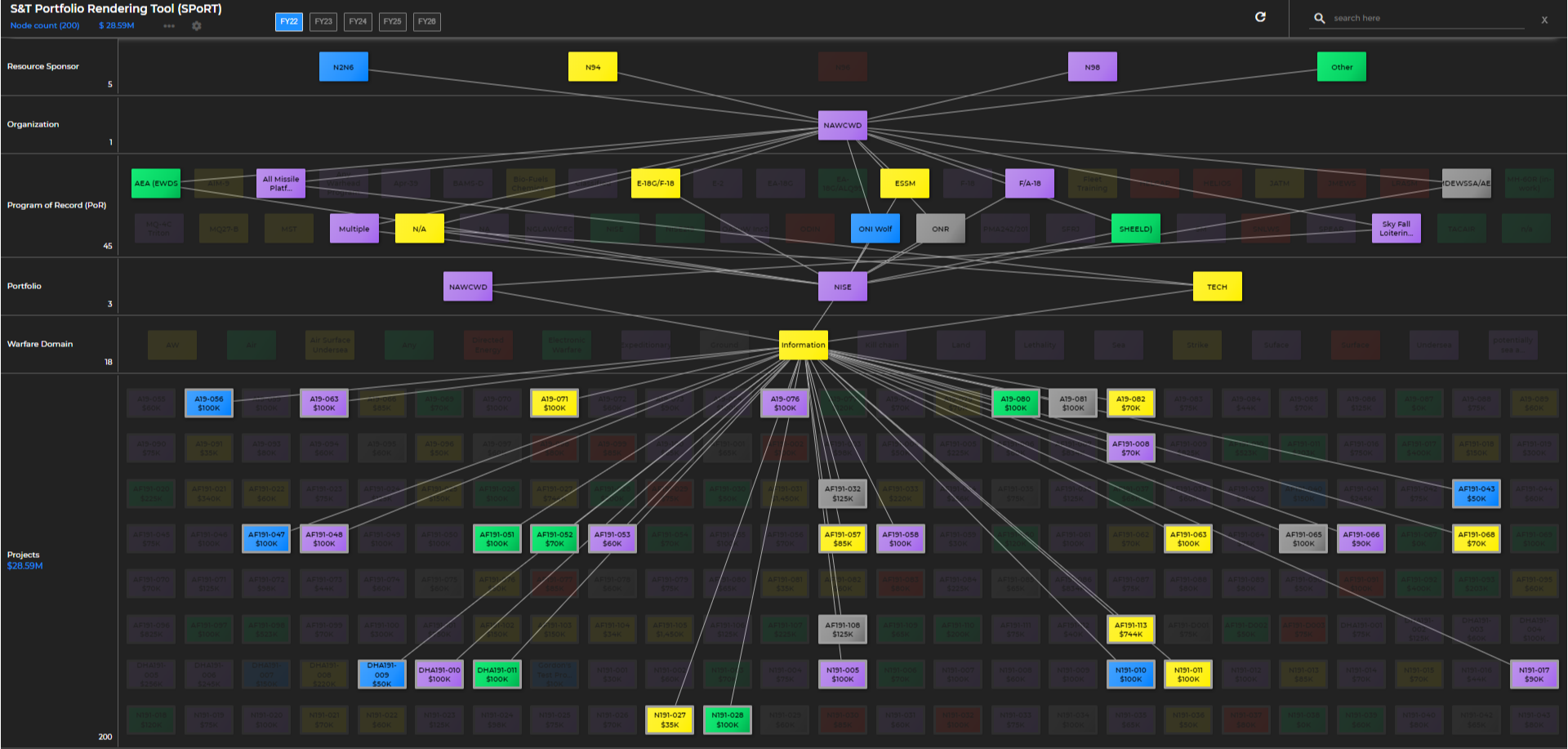Image resolution: width=1568 pixels, height=749 pixels.
Task: Select the AEA (EWDS program node
Action: [156, 183]
